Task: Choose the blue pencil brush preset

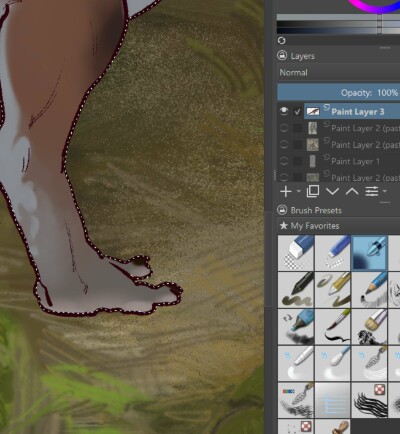Action: (x=369, y=290)
